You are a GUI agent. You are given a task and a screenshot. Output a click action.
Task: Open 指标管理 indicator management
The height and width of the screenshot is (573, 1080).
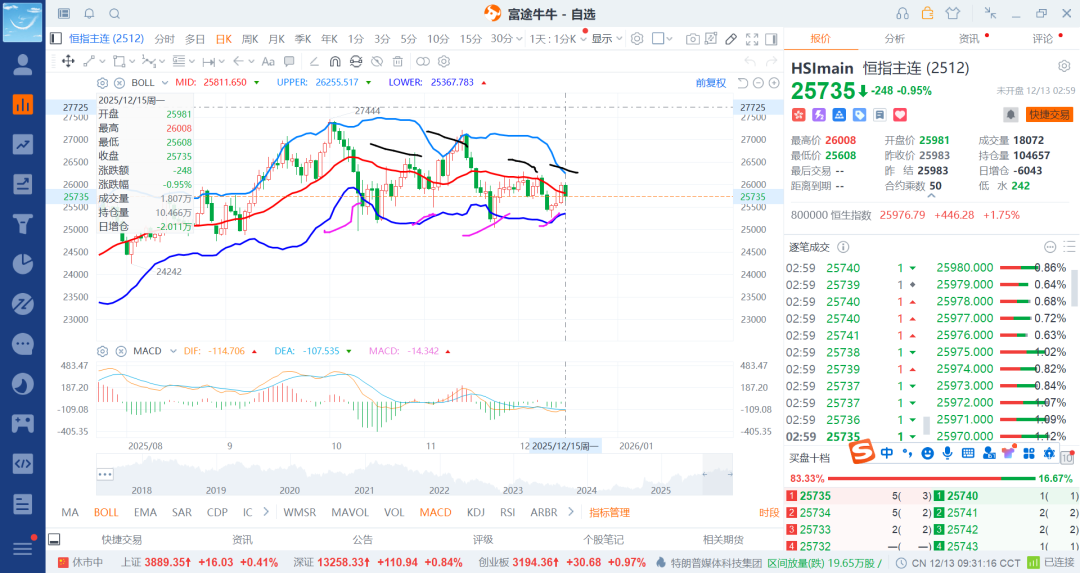point(610,512)
